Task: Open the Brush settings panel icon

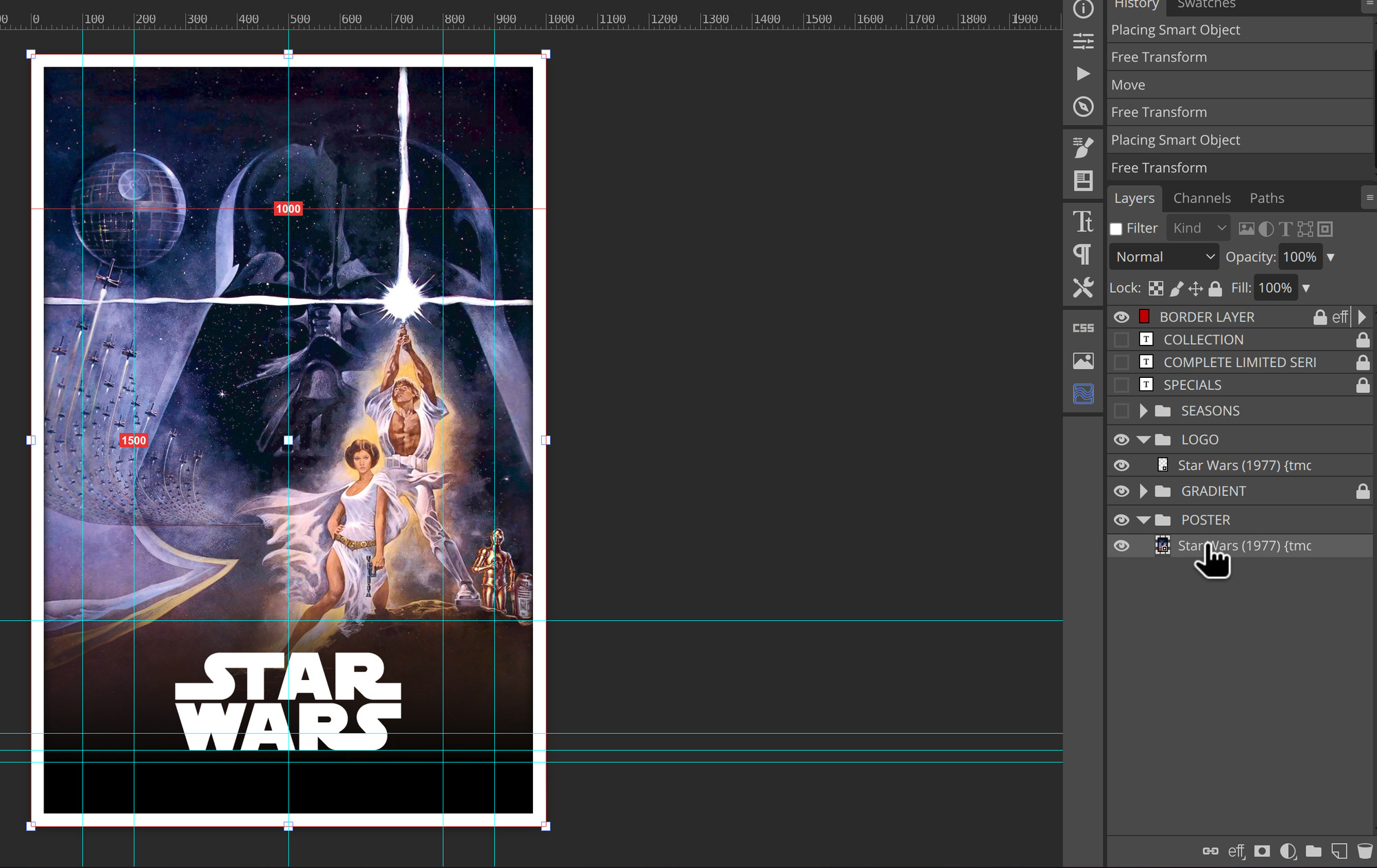Action: [1083, 147]
